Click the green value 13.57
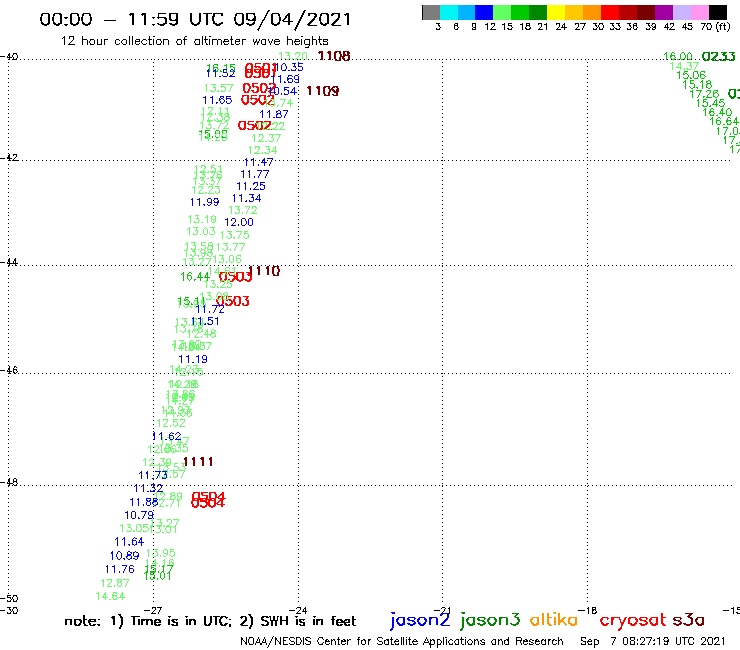This screenshot has width=740, height=650. tap(219, 88)
